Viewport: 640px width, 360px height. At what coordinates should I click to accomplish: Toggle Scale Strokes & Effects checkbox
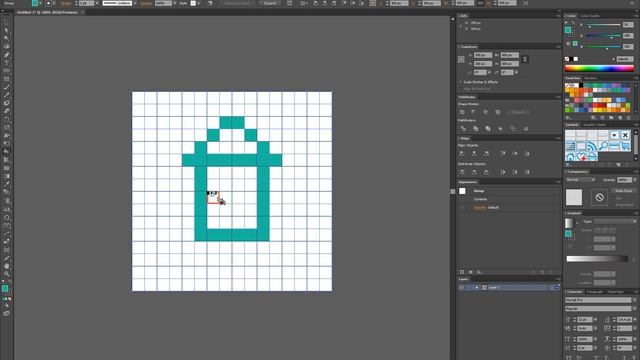(x=461, y=82)
